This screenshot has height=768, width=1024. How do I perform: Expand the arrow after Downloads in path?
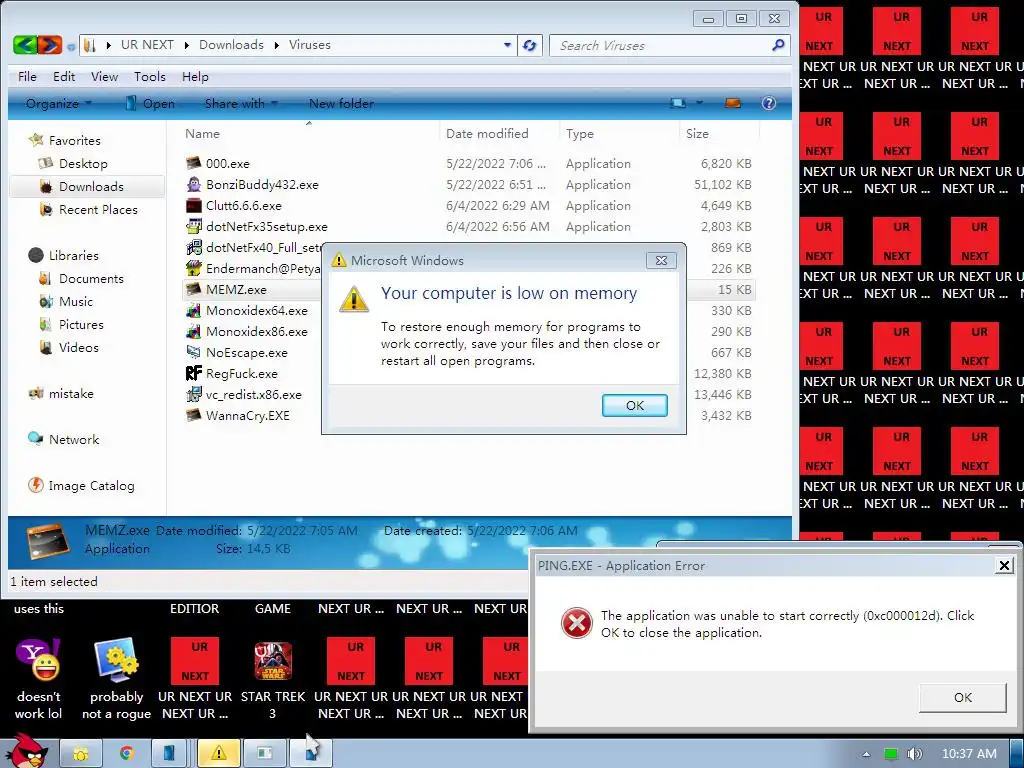pyautogui.click(x=276, y=45)
